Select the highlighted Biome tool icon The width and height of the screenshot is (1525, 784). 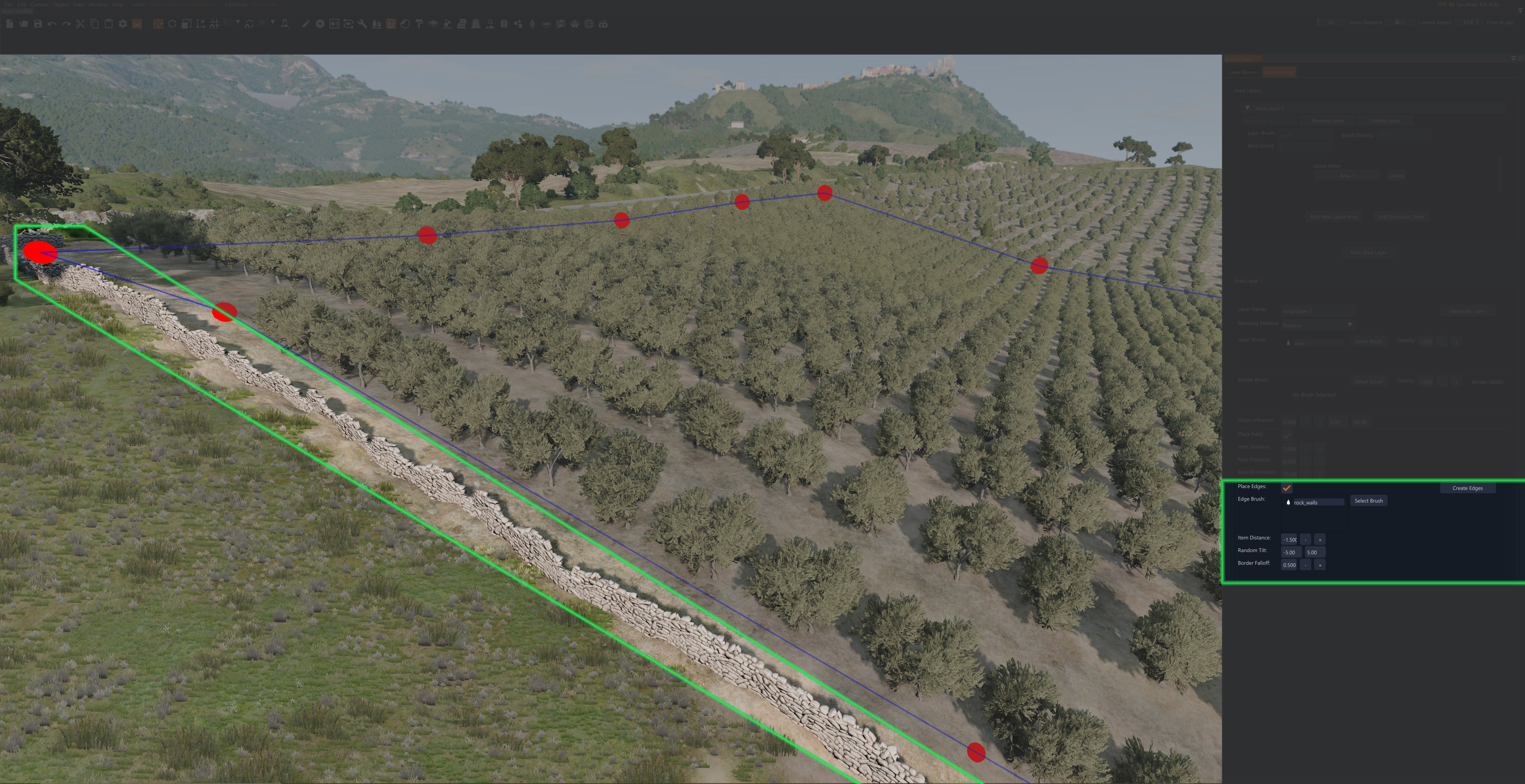coord(391,24)
